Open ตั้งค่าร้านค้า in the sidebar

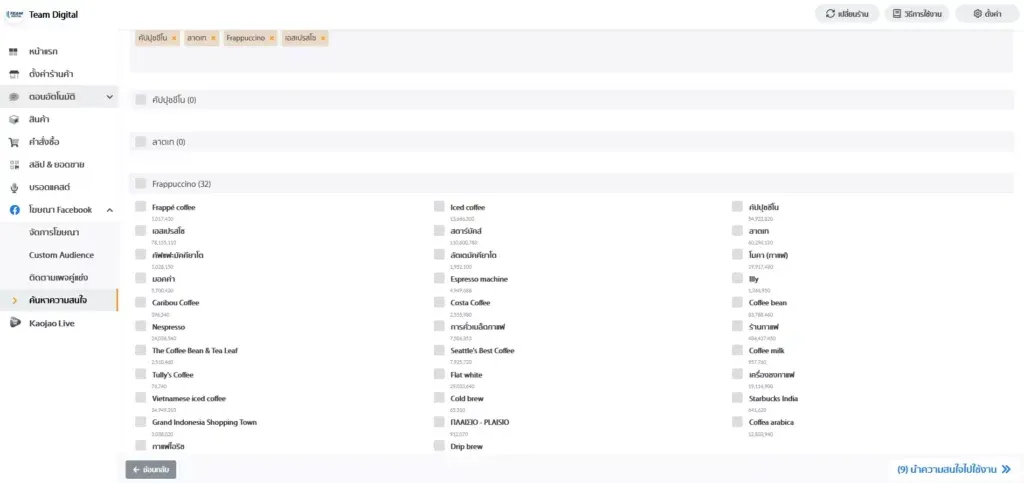click(51, 74)
